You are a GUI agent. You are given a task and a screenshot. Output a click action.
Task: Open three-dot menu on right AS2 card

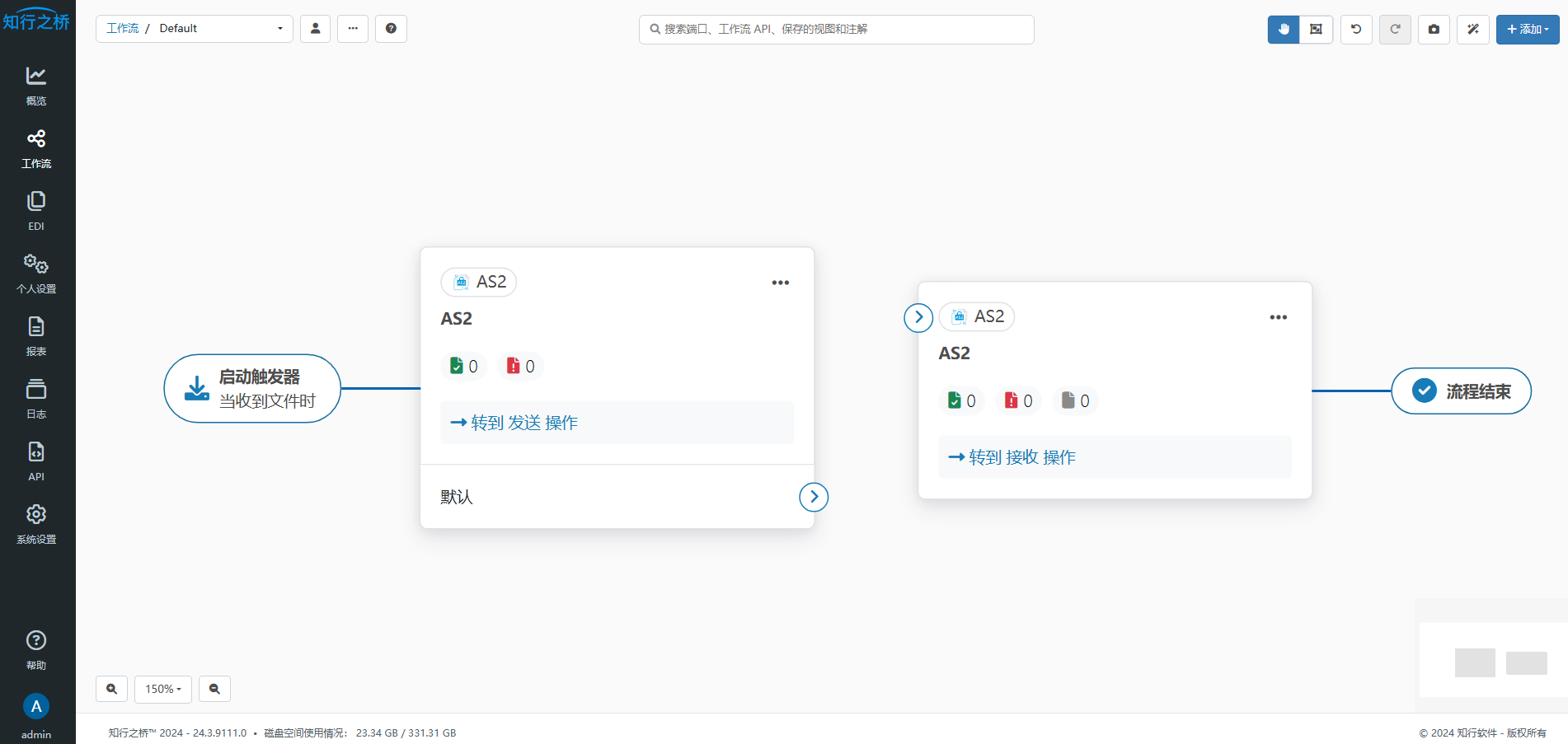(x=1278, y=317)
